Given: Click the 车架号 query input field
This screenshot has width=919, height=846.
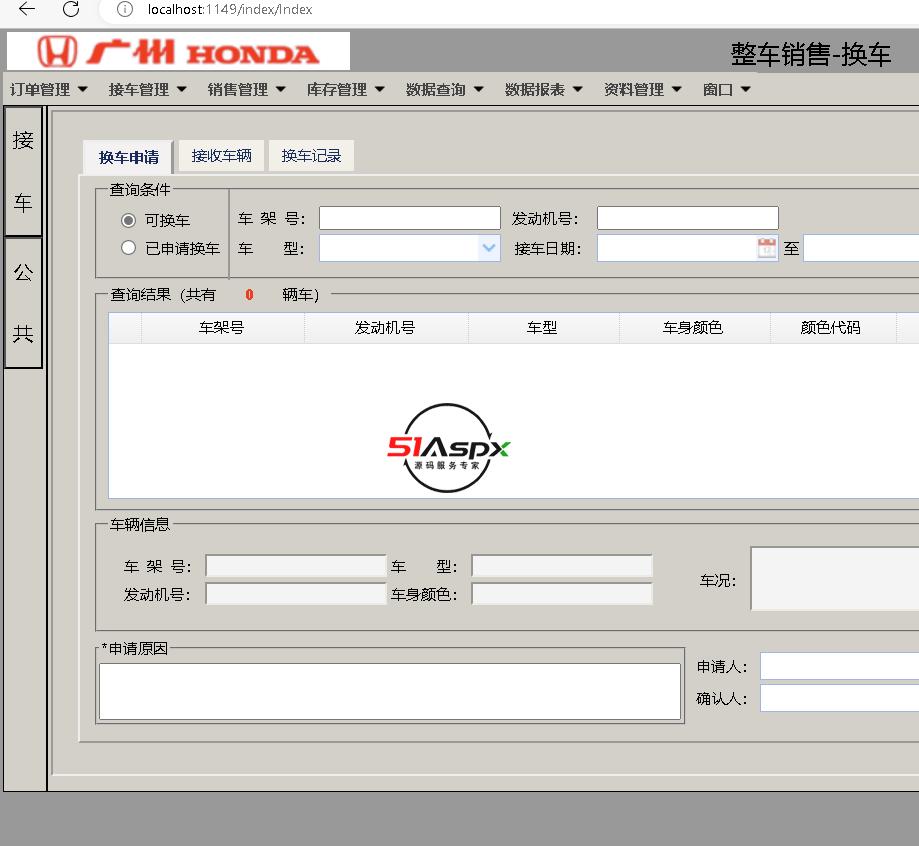Looking at the screenshot, I should (410, 218).
